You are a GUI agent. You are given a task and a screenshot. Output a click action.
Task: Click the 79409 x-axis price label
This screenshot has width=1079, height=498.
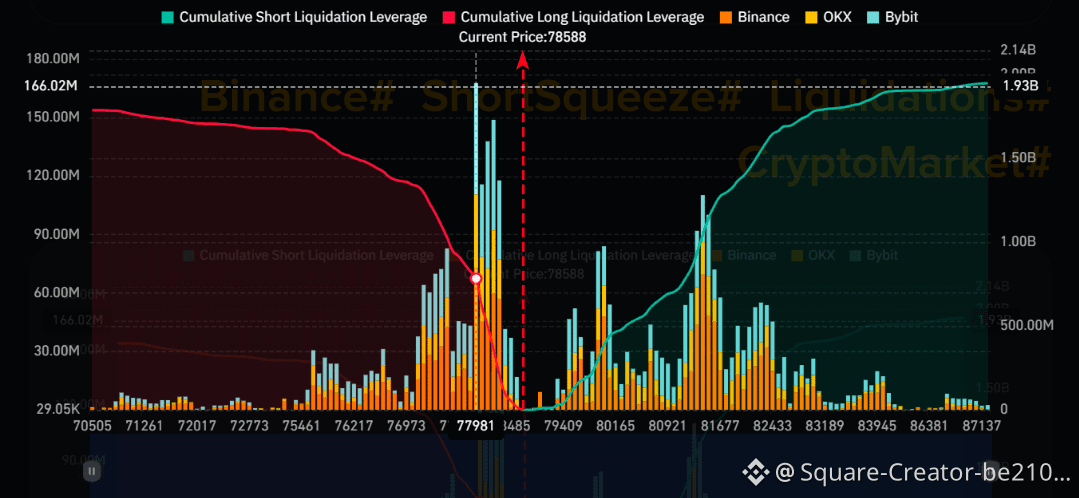point(565,426)
